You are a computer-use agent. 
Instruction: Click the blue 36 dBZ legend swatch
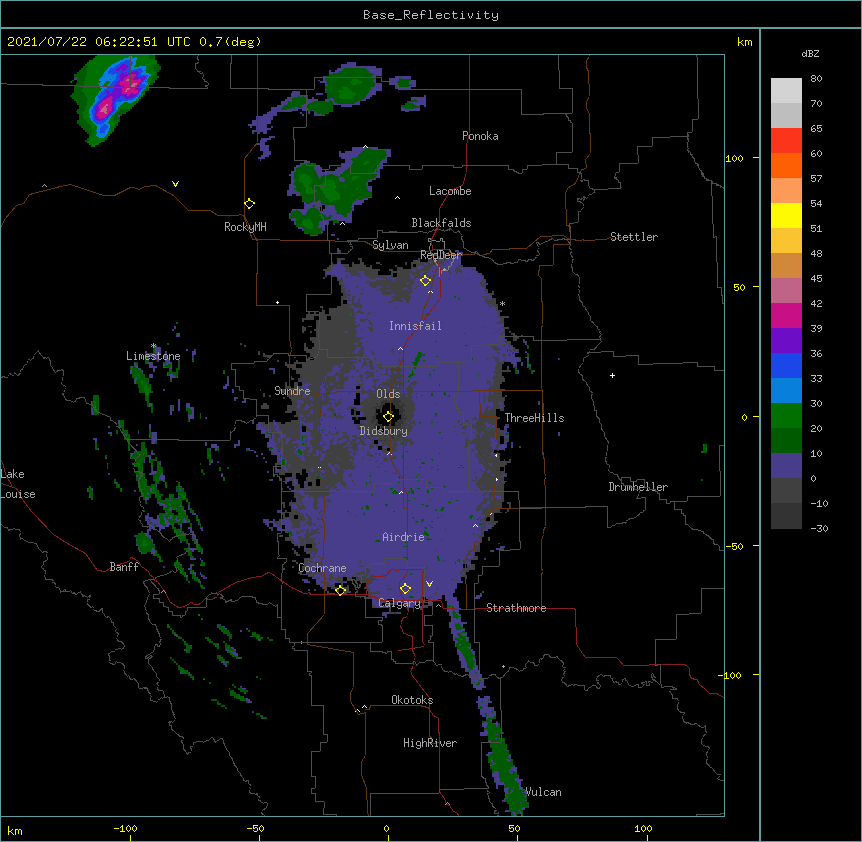[786, 365]
